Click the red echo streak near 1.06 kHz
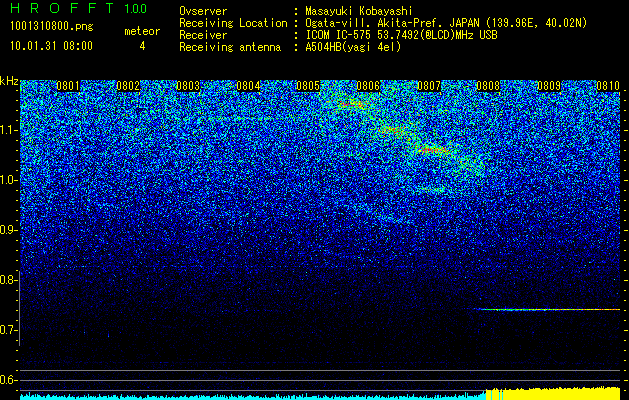 point(432,150)
